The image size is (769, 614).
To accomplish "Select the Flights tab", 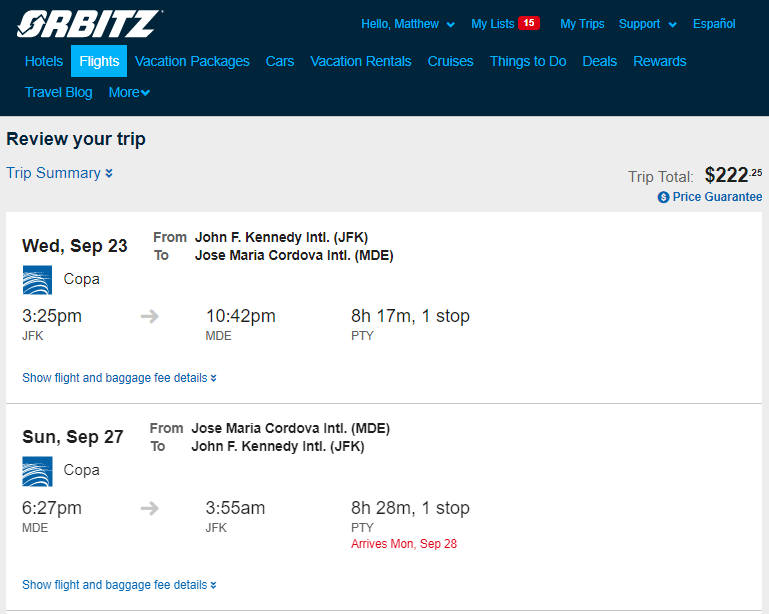I will (x=99, y=61).
